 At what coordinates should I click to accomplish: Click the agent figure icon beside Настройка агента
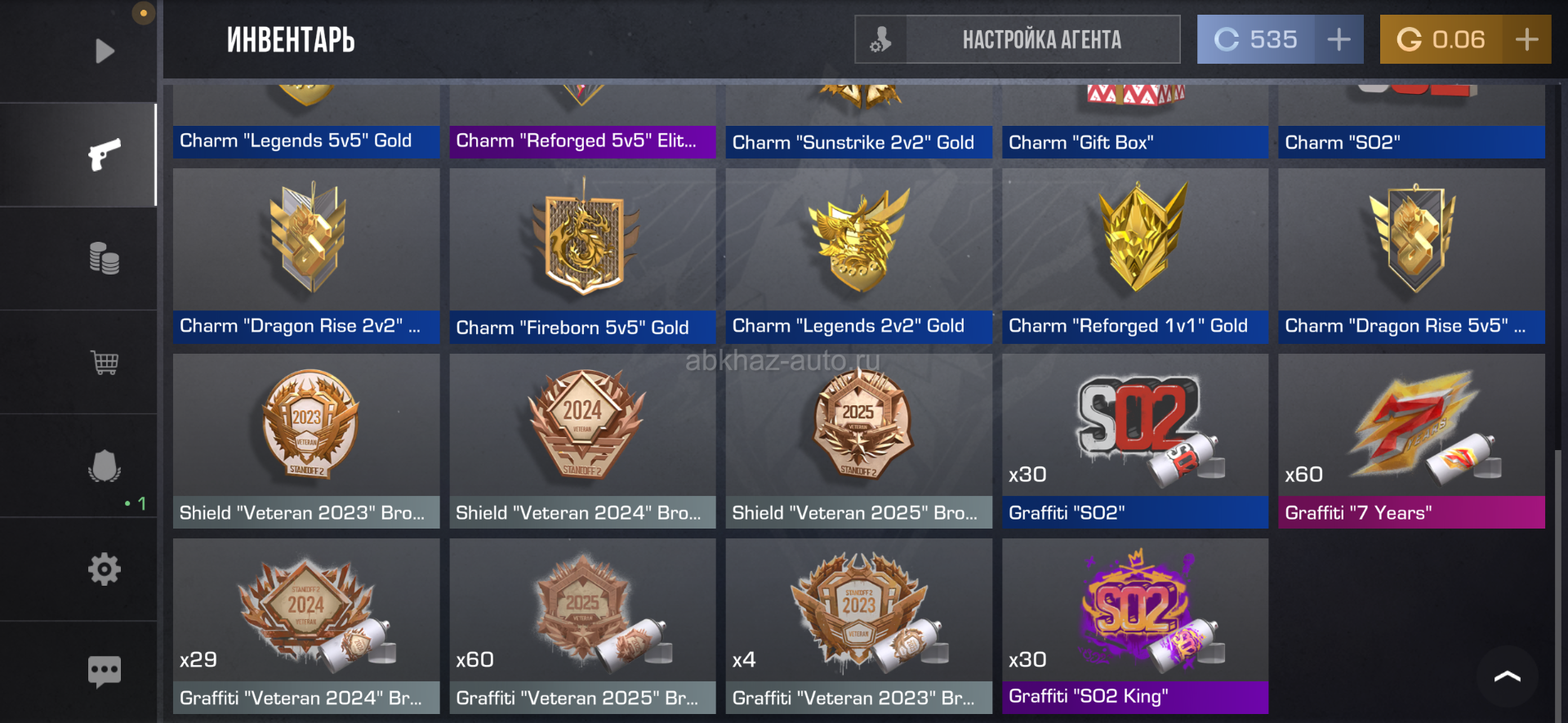tap(880, 39)
